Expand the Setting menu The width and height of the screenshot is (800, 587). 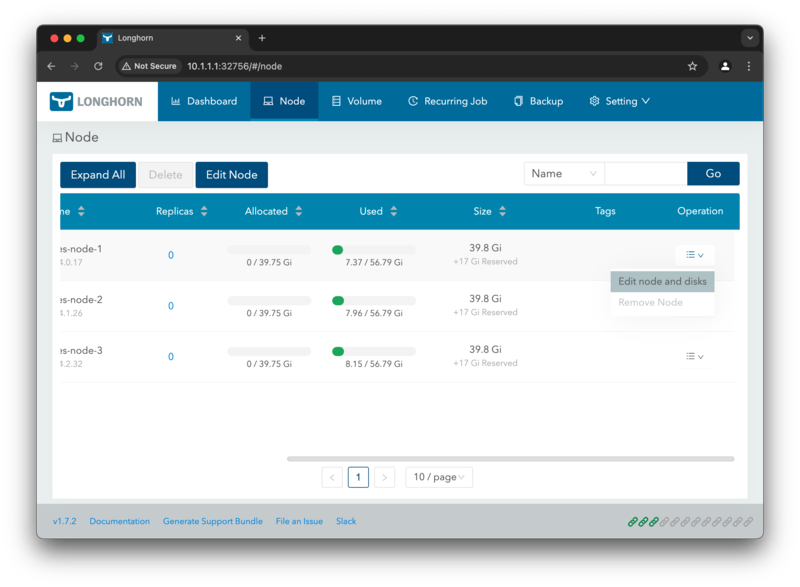point(619,101)
